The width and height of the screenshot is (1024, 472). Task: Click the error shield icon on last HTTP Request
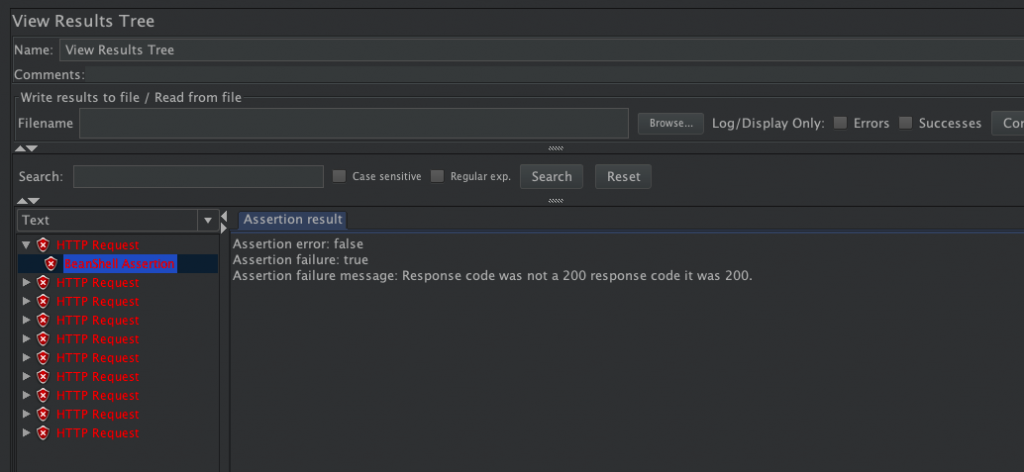pyautogui.click(x=43, y=433)
